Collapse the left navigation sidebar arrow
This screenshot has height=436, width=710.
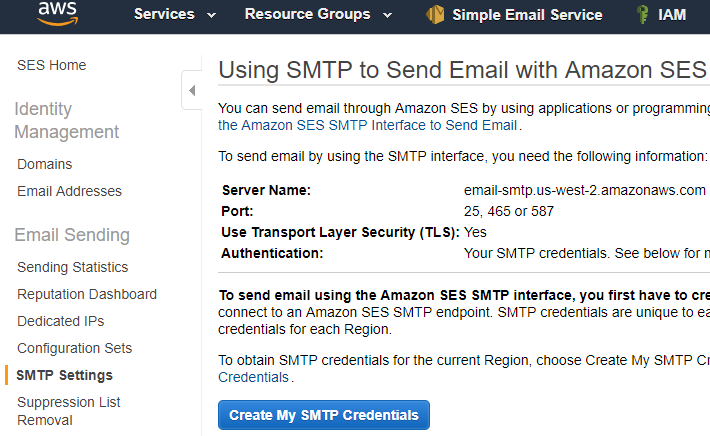tap(191, 91)
